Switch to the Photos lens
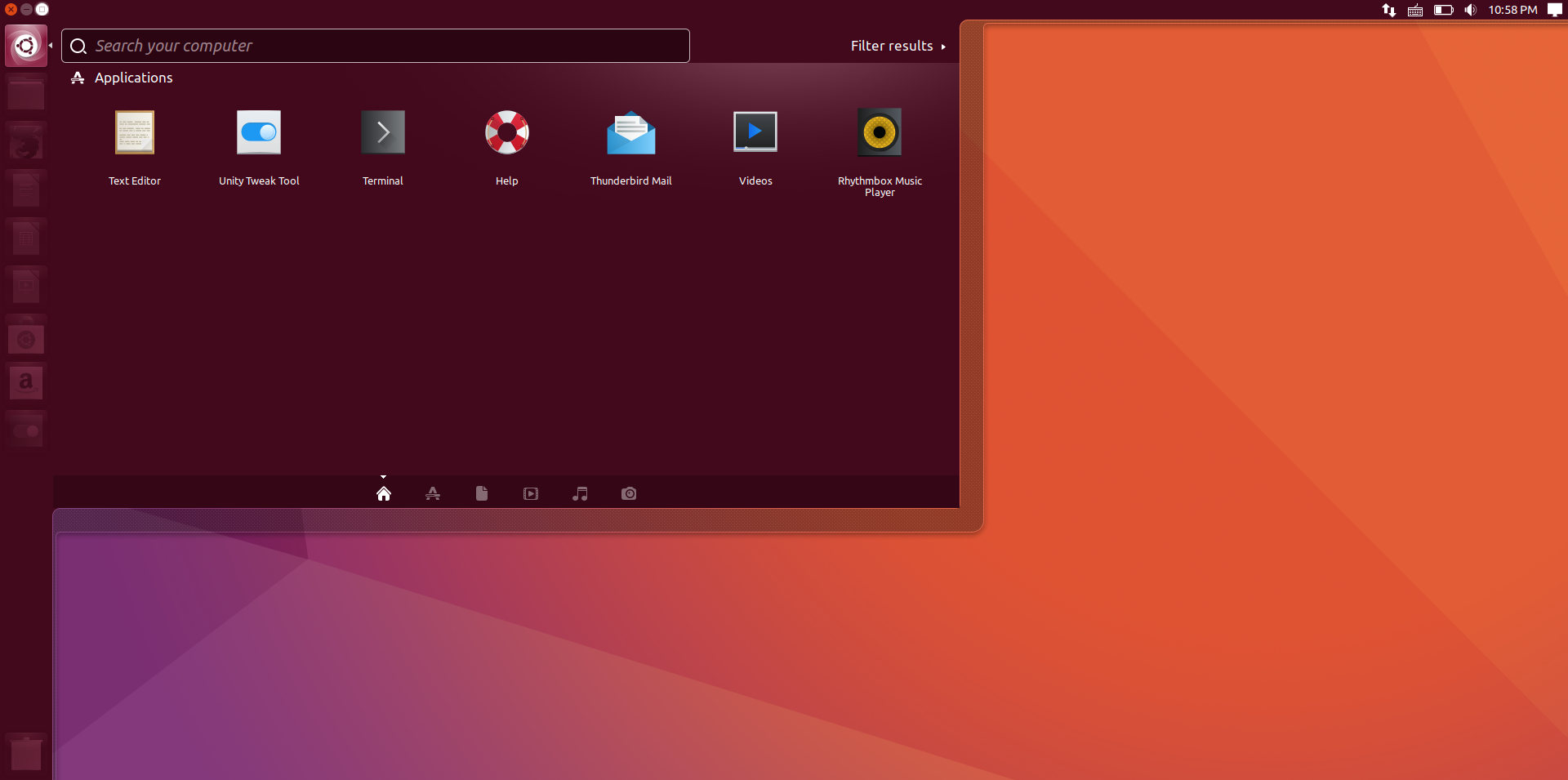 [x=629, y=493]
